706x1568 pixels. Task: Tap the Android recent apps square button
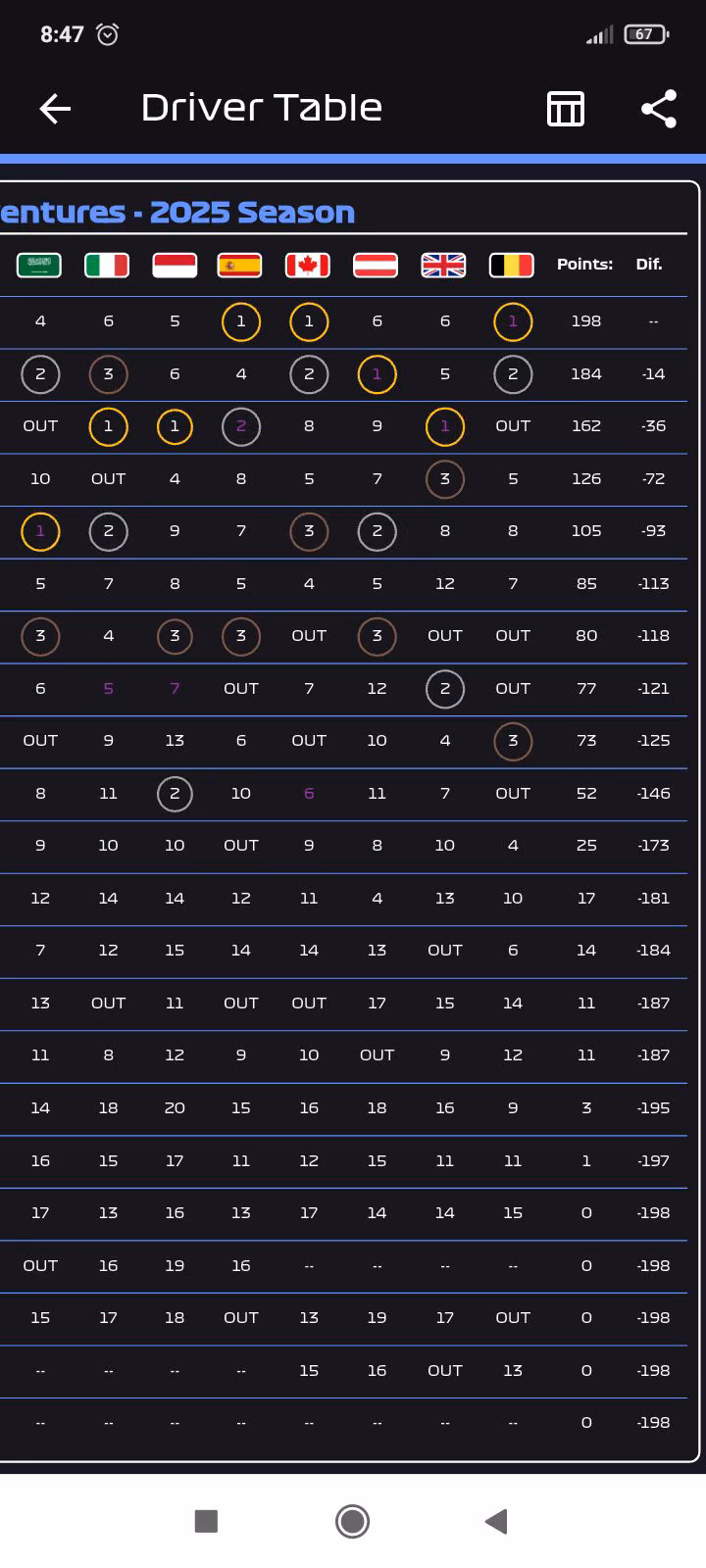(206, 1521)
